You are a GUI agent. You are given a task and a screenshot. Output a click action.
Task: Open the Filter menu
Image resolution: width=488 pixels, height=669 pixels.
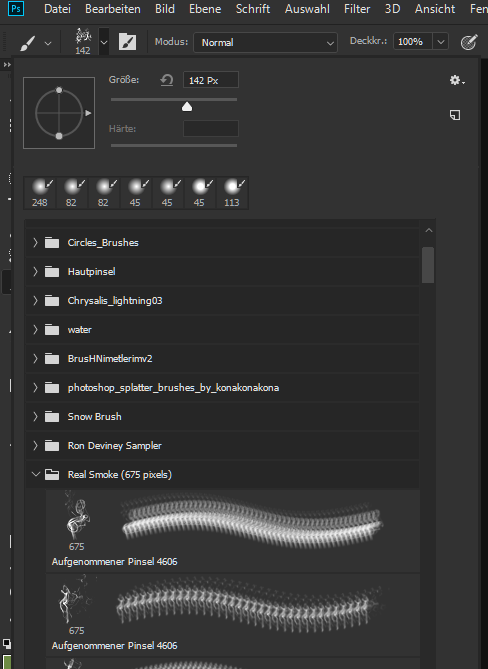point(357,9)
